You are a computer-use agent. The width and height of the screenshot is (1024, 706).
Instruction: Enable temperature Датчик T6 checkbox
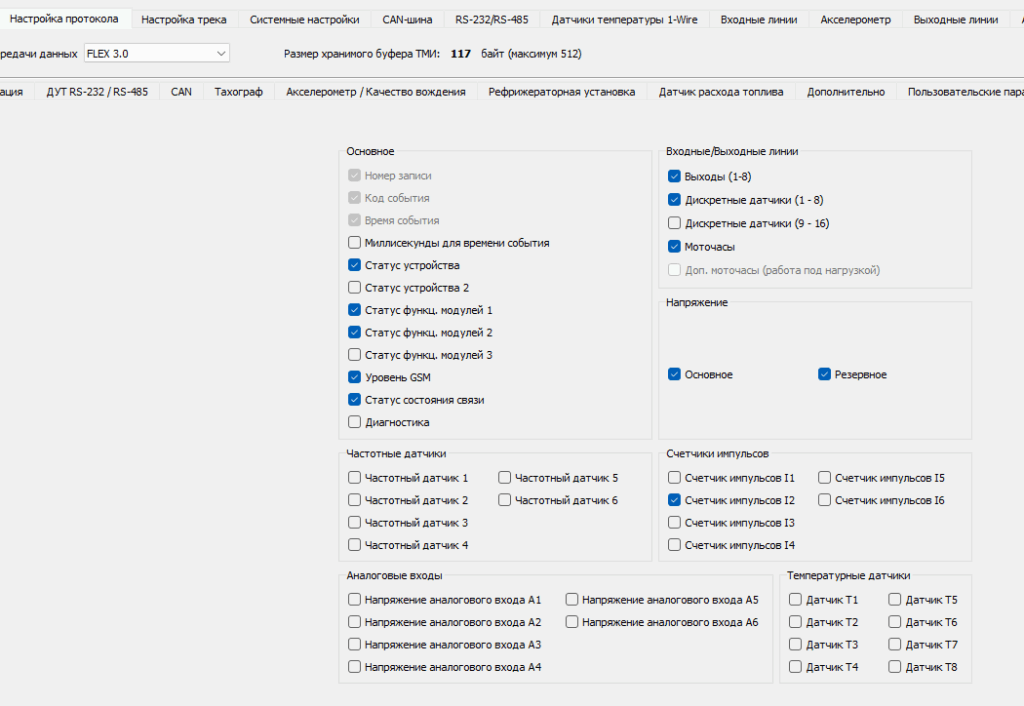[x=895, y=622]
